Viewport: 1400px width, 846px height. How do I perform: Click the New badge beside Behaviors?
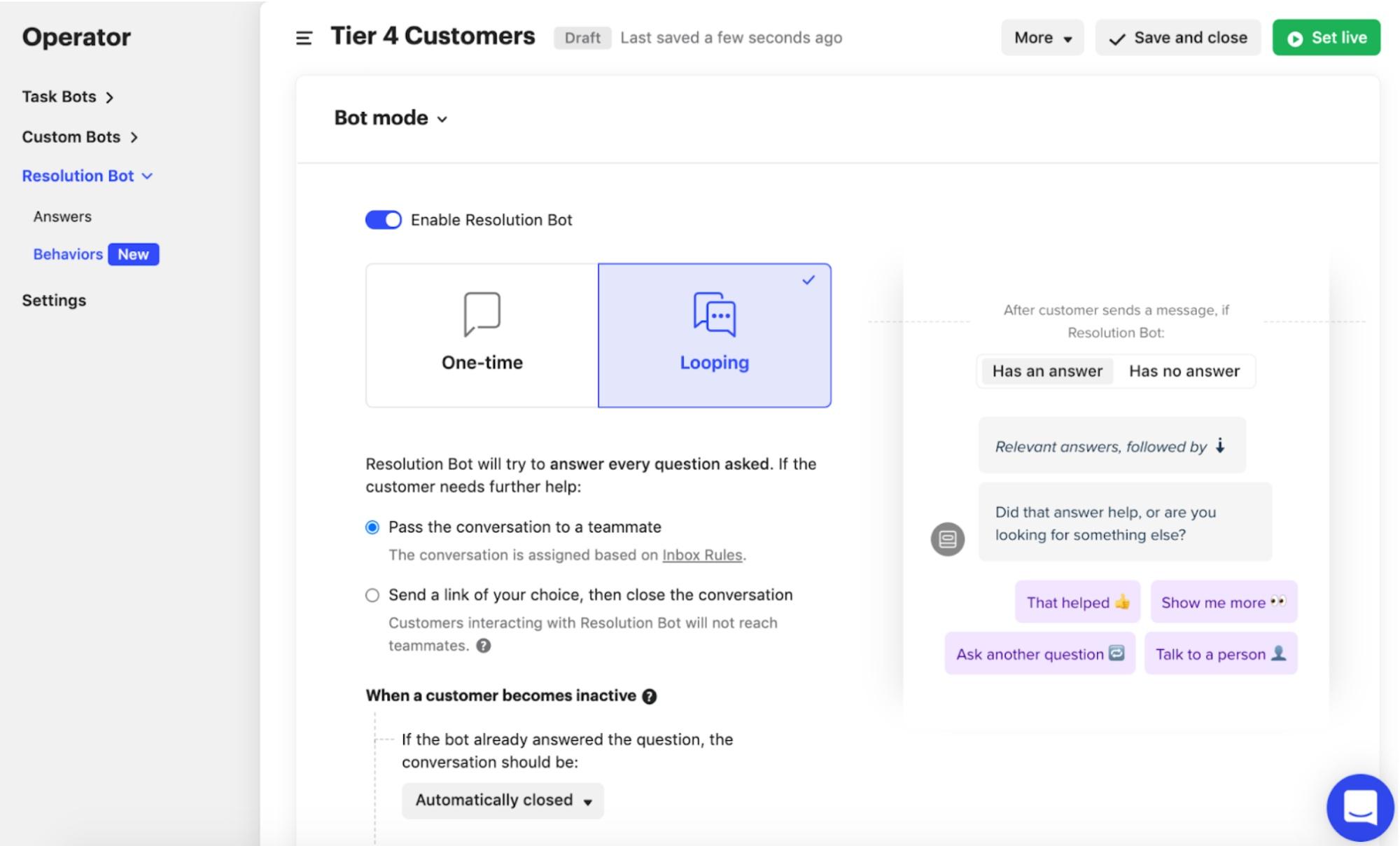pyautogui.click(x=133, y=254)
